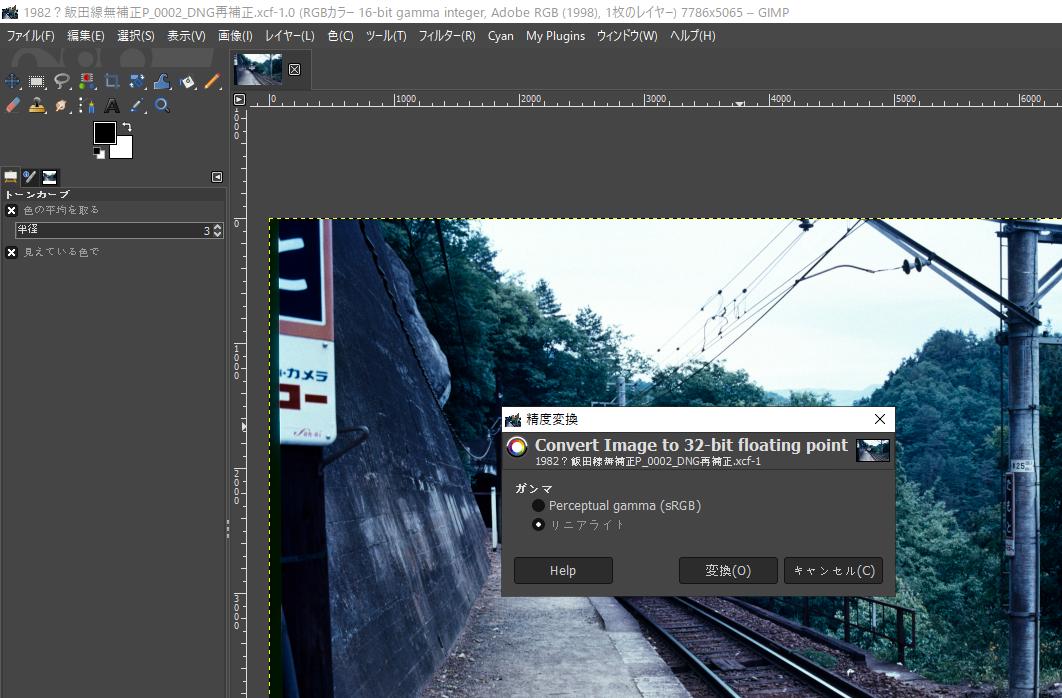The width and height of the screenshot is (1062, 698).
Task: Open the 表示(V) menu
Action: pyautogui.click(x=186, y=36)
